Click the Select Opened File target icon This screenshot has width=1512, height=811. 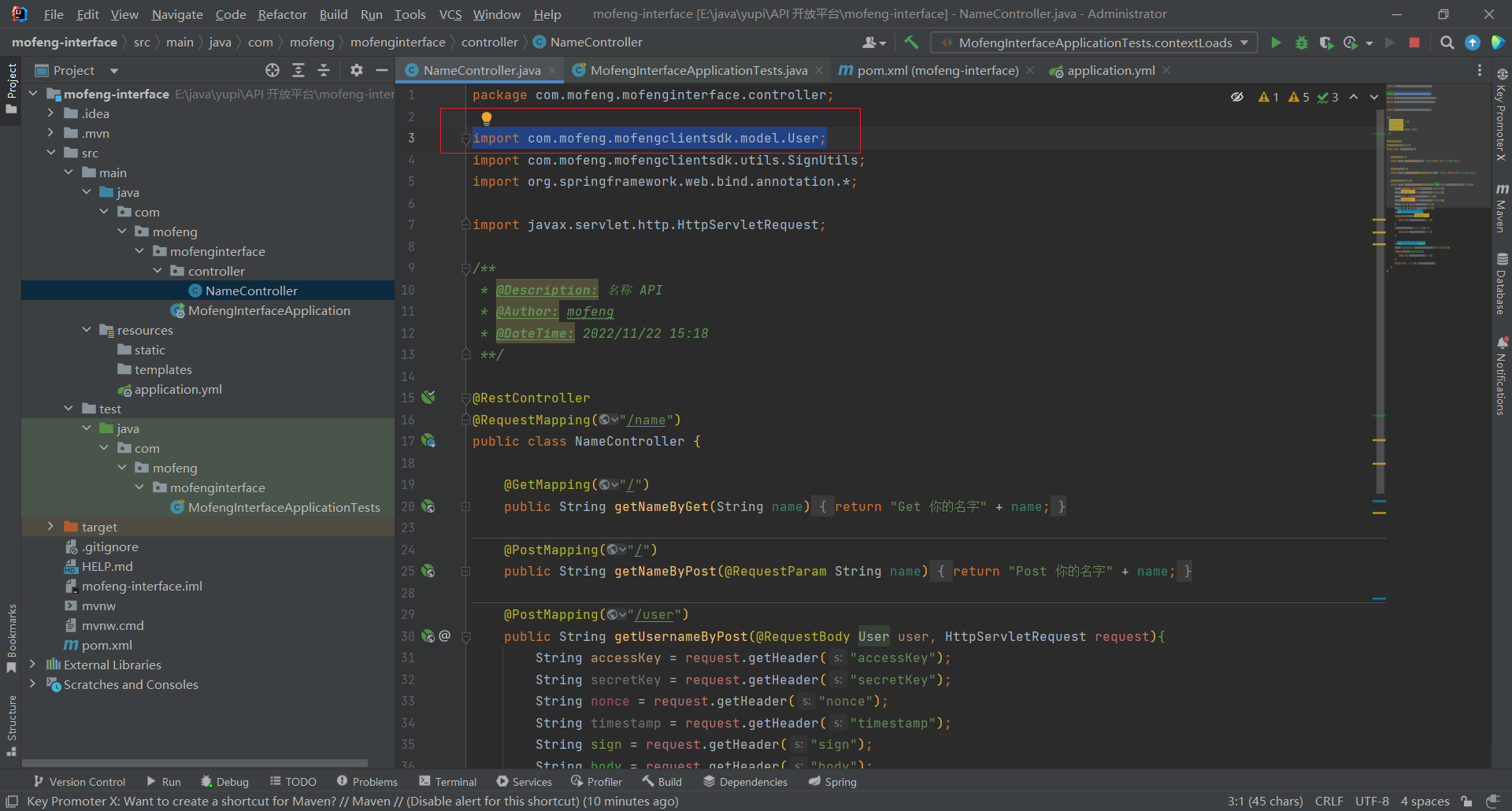272,70
